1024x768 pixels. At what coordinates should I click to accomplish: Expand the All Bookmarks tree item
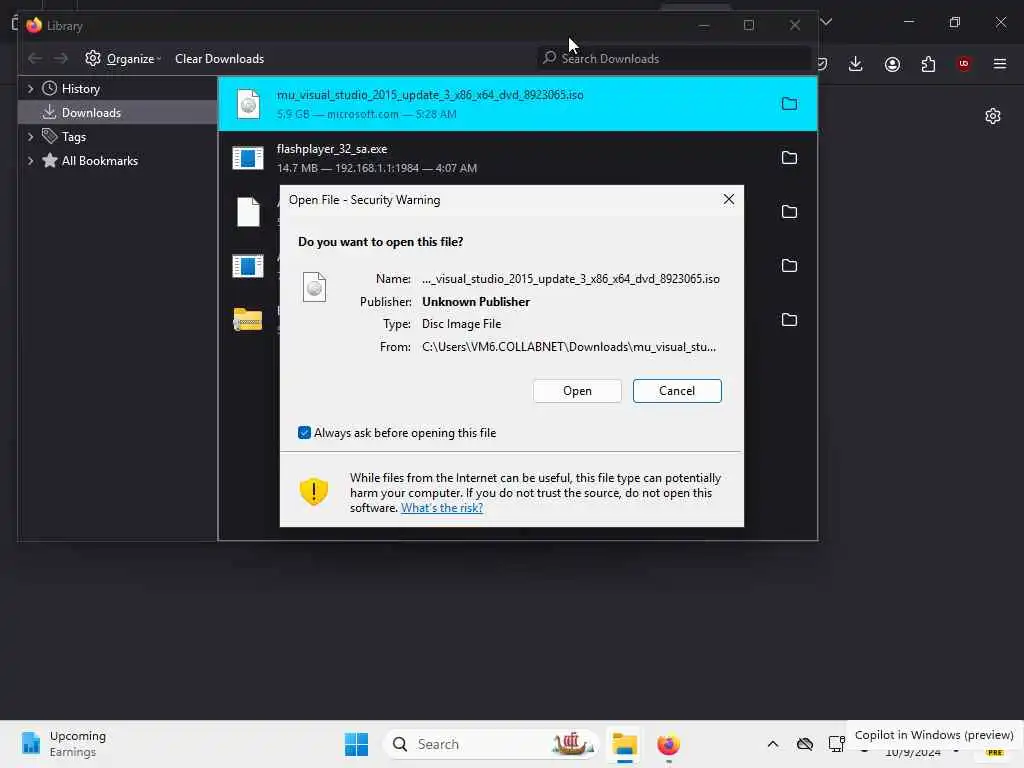[x=31, y=161]
